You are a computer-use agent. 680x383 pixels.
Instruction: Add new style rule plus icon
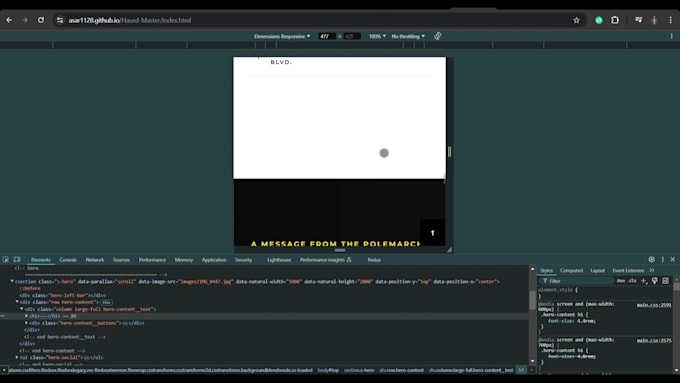[644, 281]
